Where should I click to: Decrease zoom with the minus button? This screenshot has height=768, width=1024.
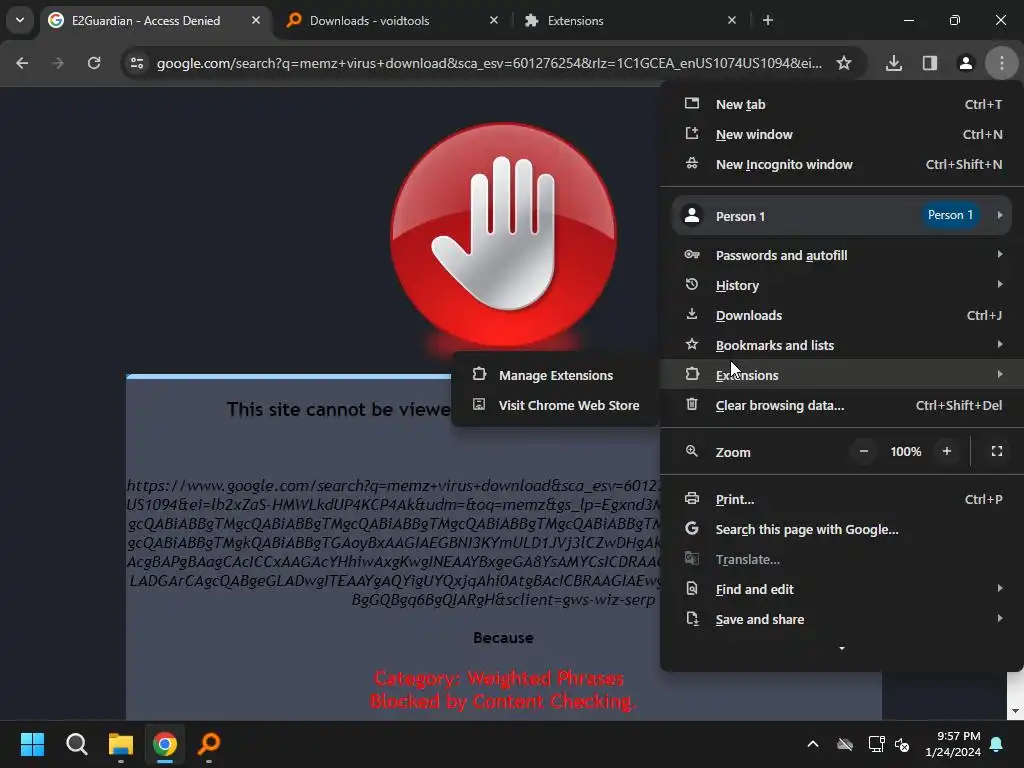pyautogui.click(x=863, y=451)
